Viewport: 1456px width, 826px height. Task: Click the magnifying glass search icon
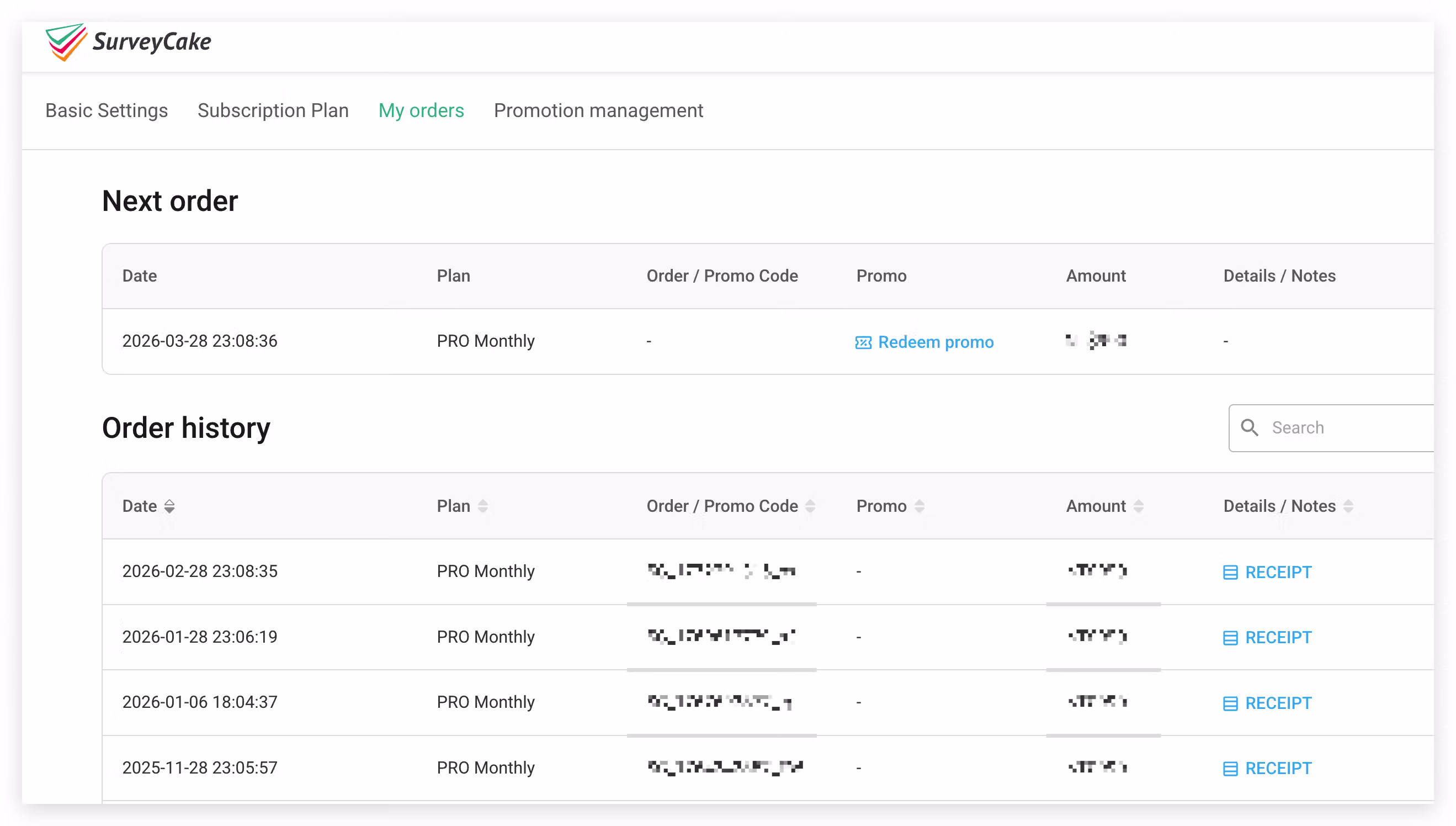1249,428
